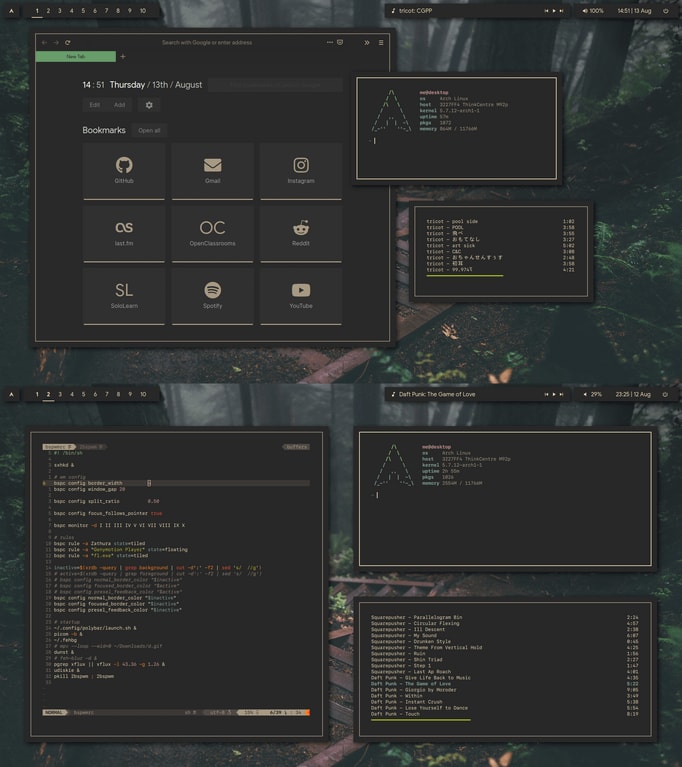Click the line bspc config split_ratio

[x=107, y=501]
